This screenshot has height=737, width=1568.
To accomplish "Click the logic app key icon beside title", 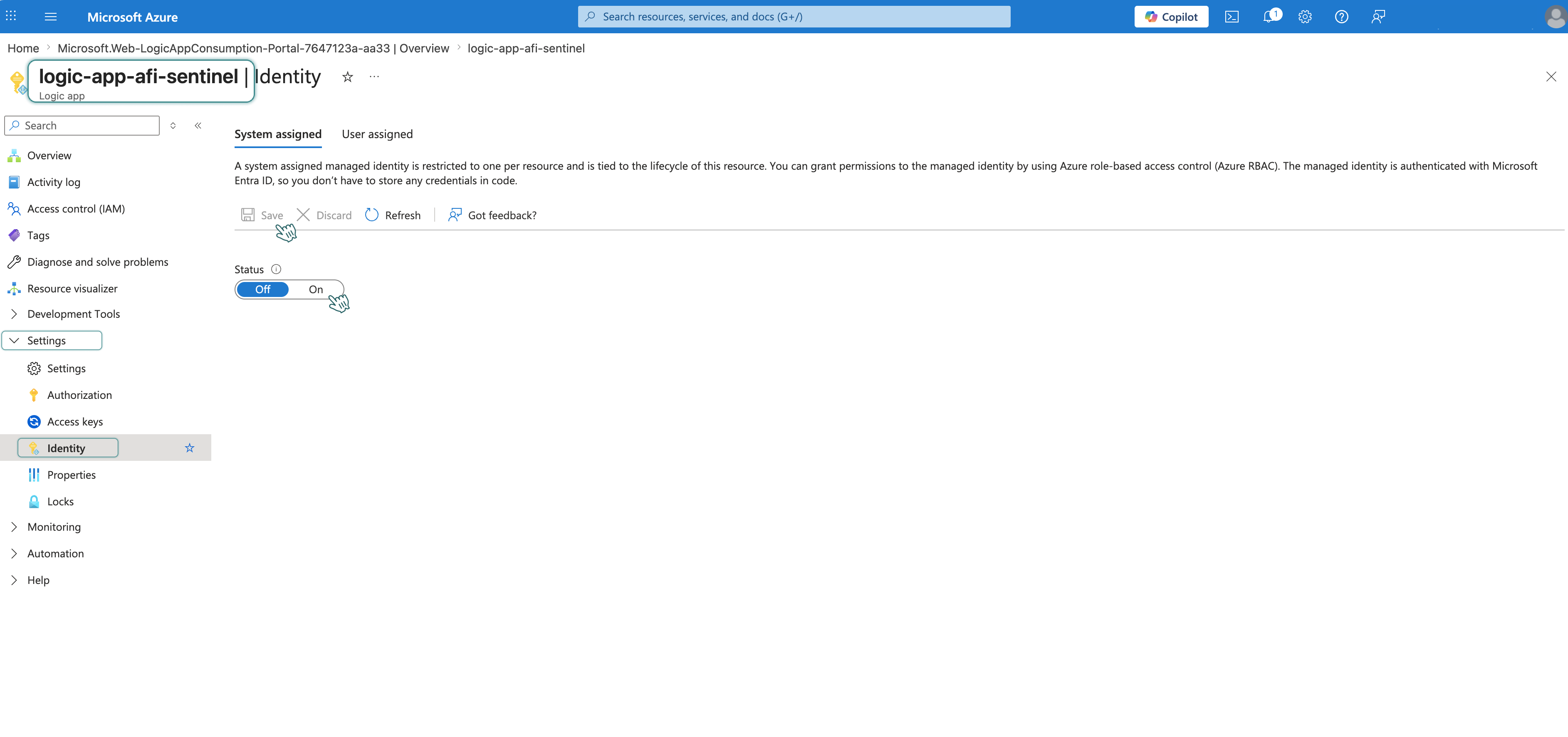I will 17,83.
